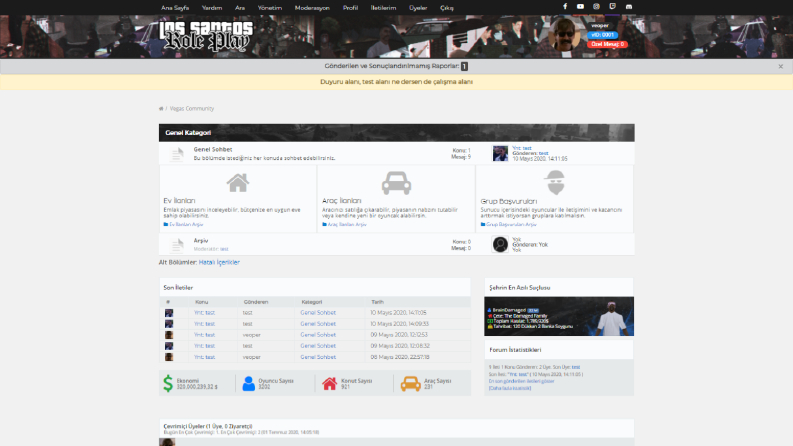Viewport: 793px width, 446px height.
Task: Open the Moderasyon menu item
Action: [312, 8]
